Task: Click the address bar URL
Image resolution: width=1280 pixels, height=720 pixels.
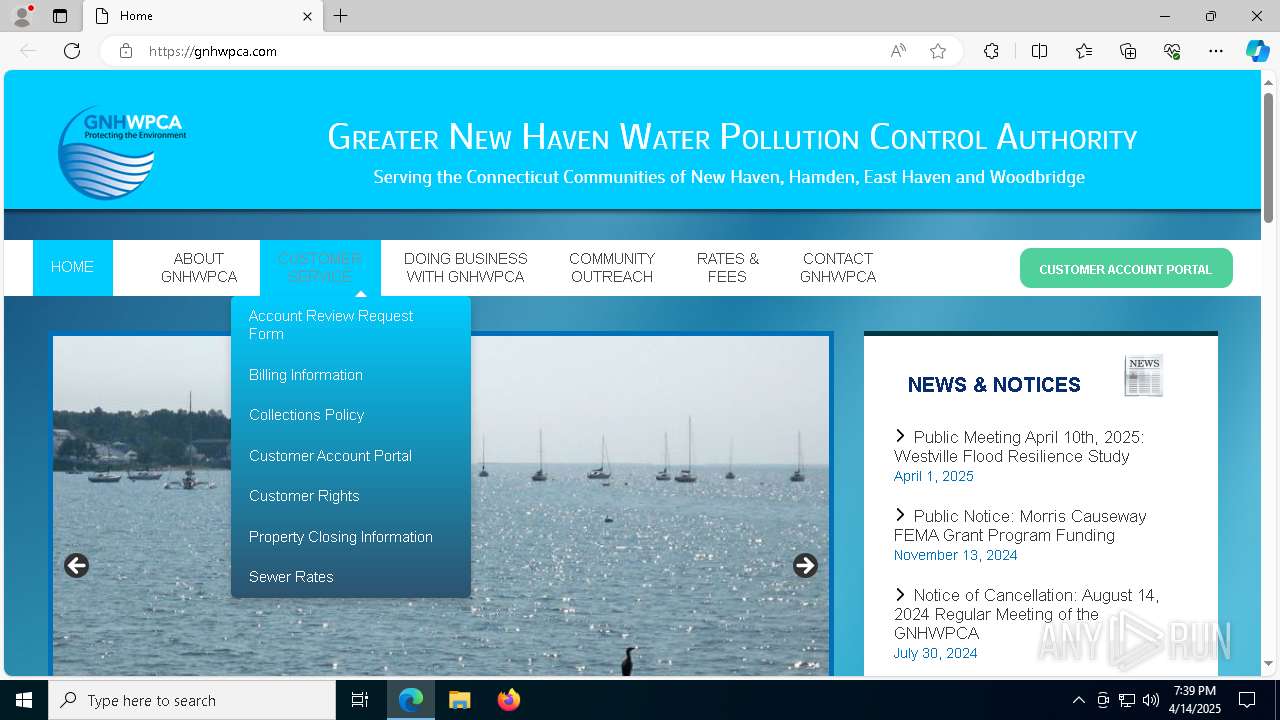Action: [213, 51]
